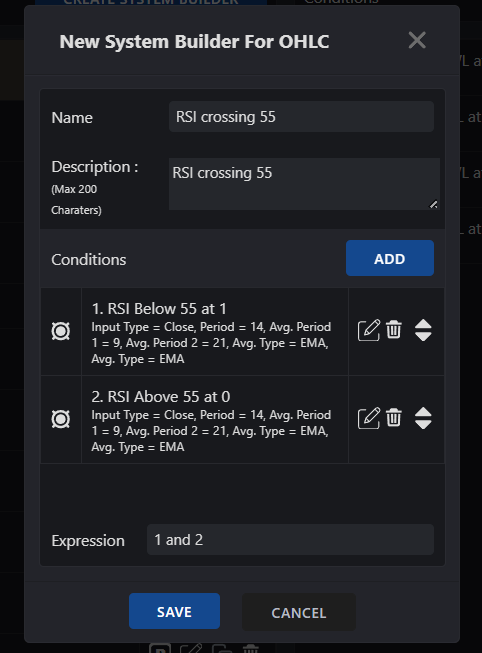Move condition 1 up with arrow
Viewport: 482px width, 653px height.
pyautogui.click(x=423, y=324)
